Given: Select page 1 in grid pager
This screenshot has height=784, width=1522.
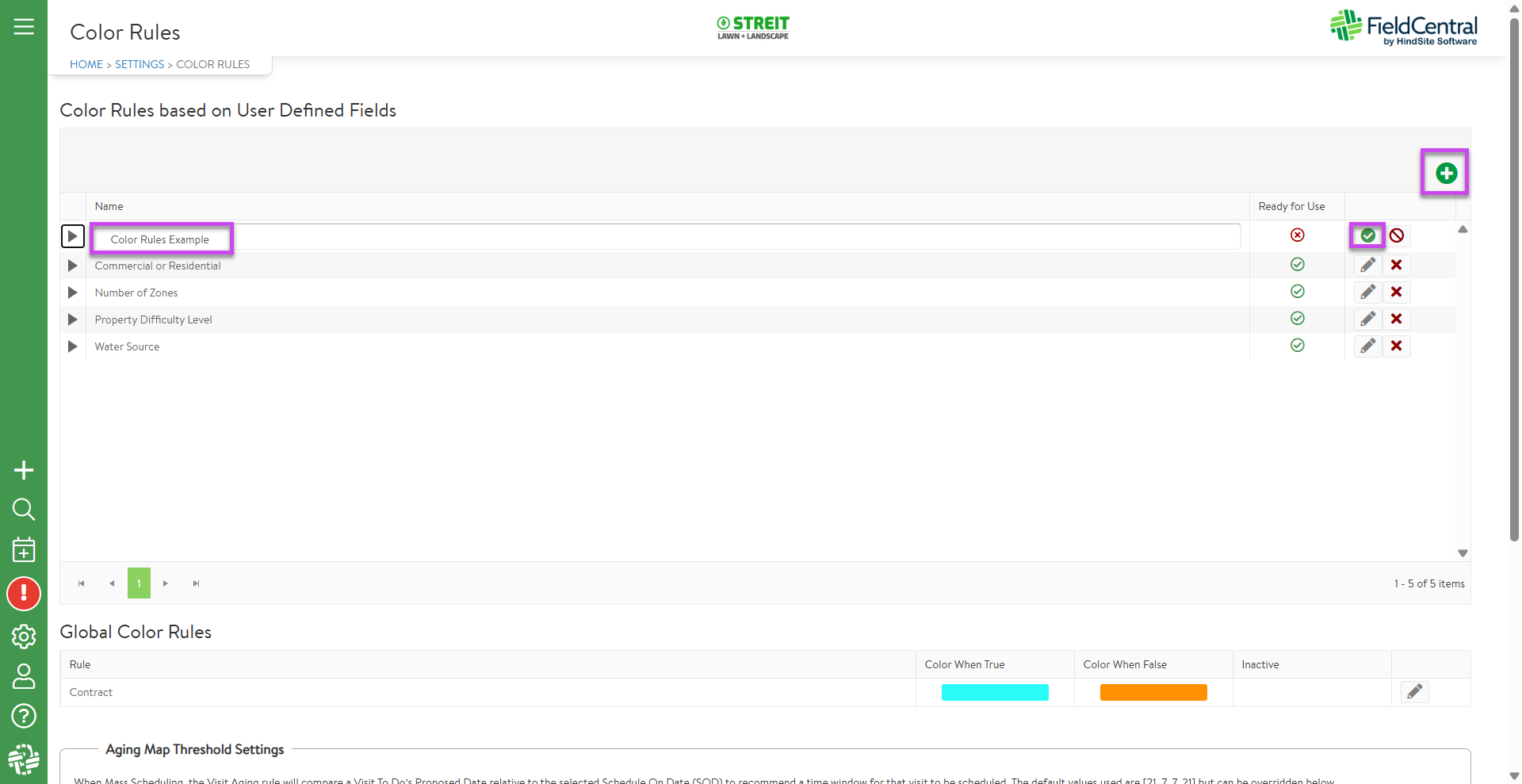Looking at the screenshot, I should point(139,583).
